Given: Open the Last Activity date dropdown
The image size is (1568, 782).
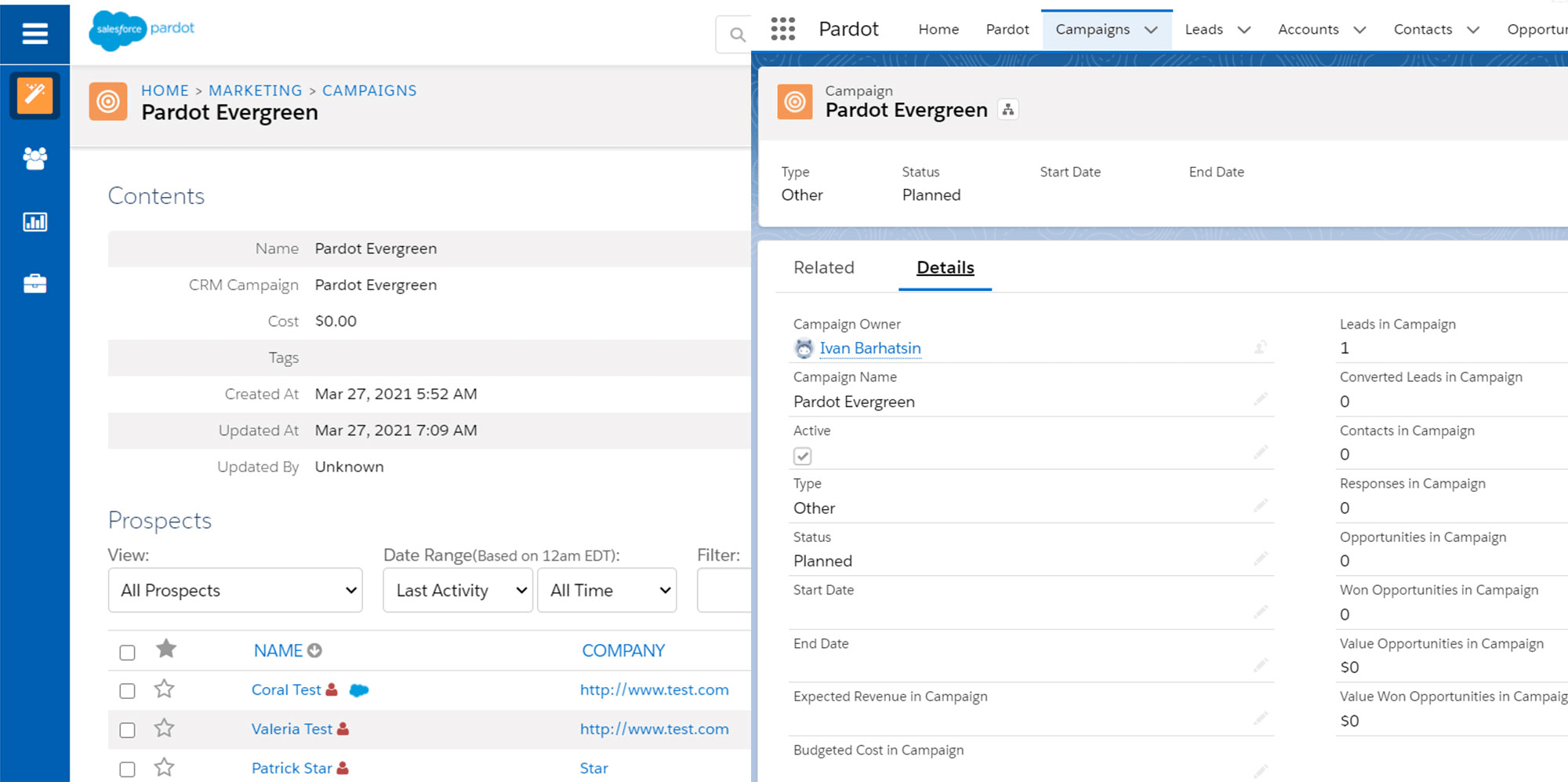Looking at the screenshot, I should pos(458,590).
